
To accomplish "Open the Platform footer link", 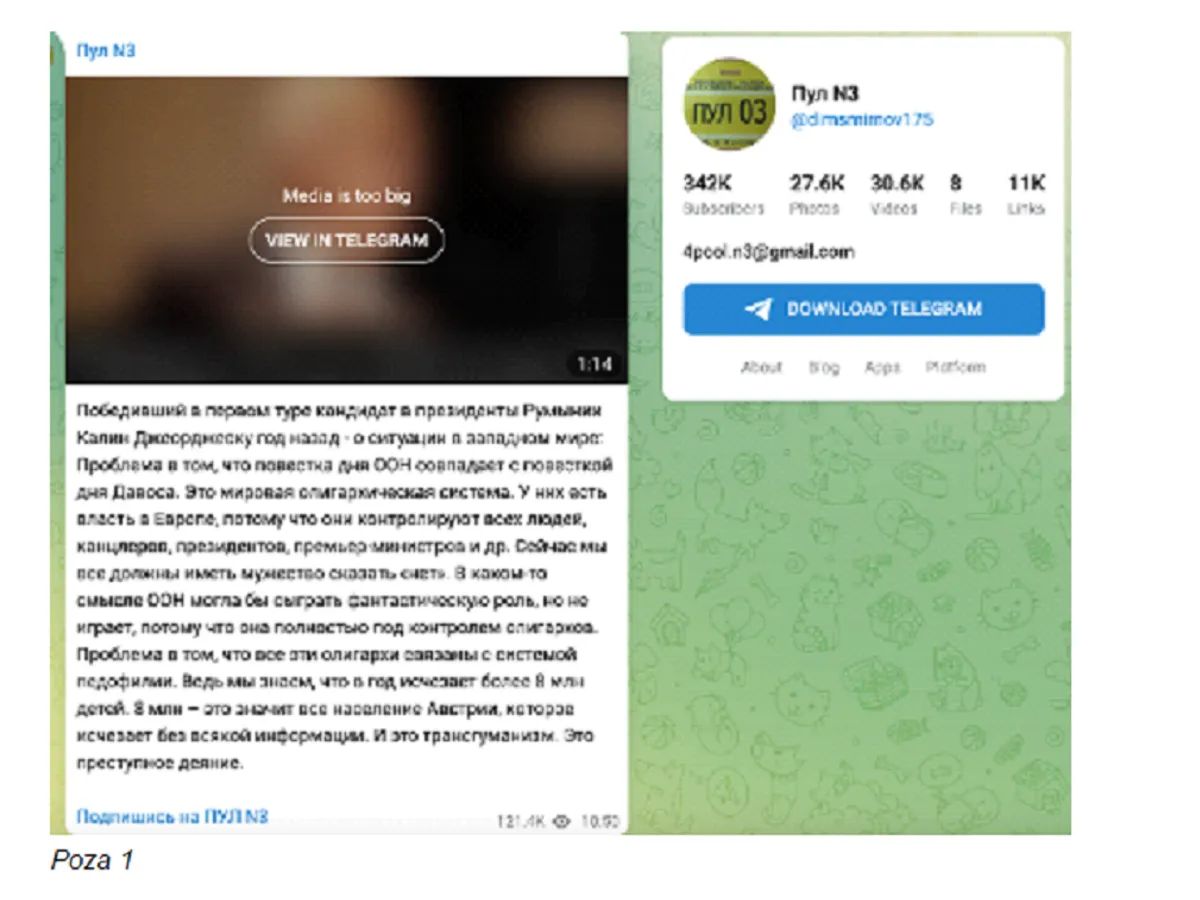I will [955, 367].
